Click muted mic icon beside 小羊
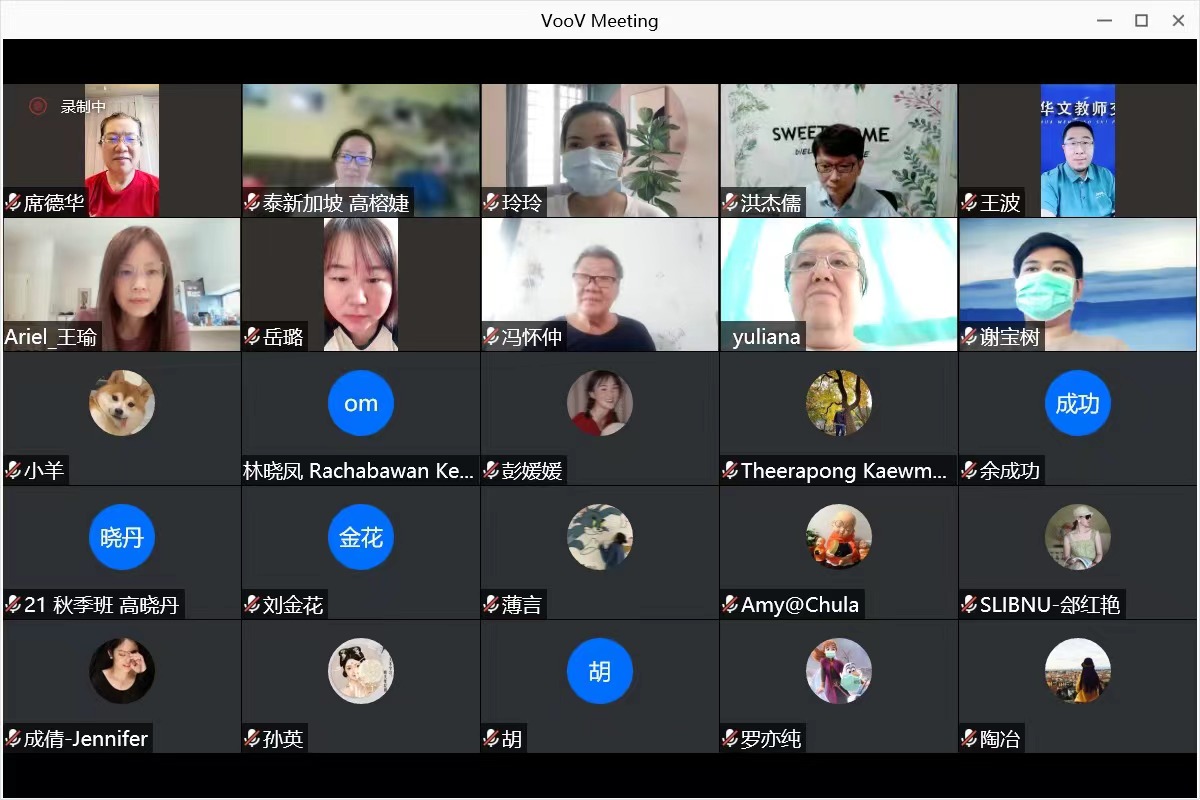 pos(13,471)
